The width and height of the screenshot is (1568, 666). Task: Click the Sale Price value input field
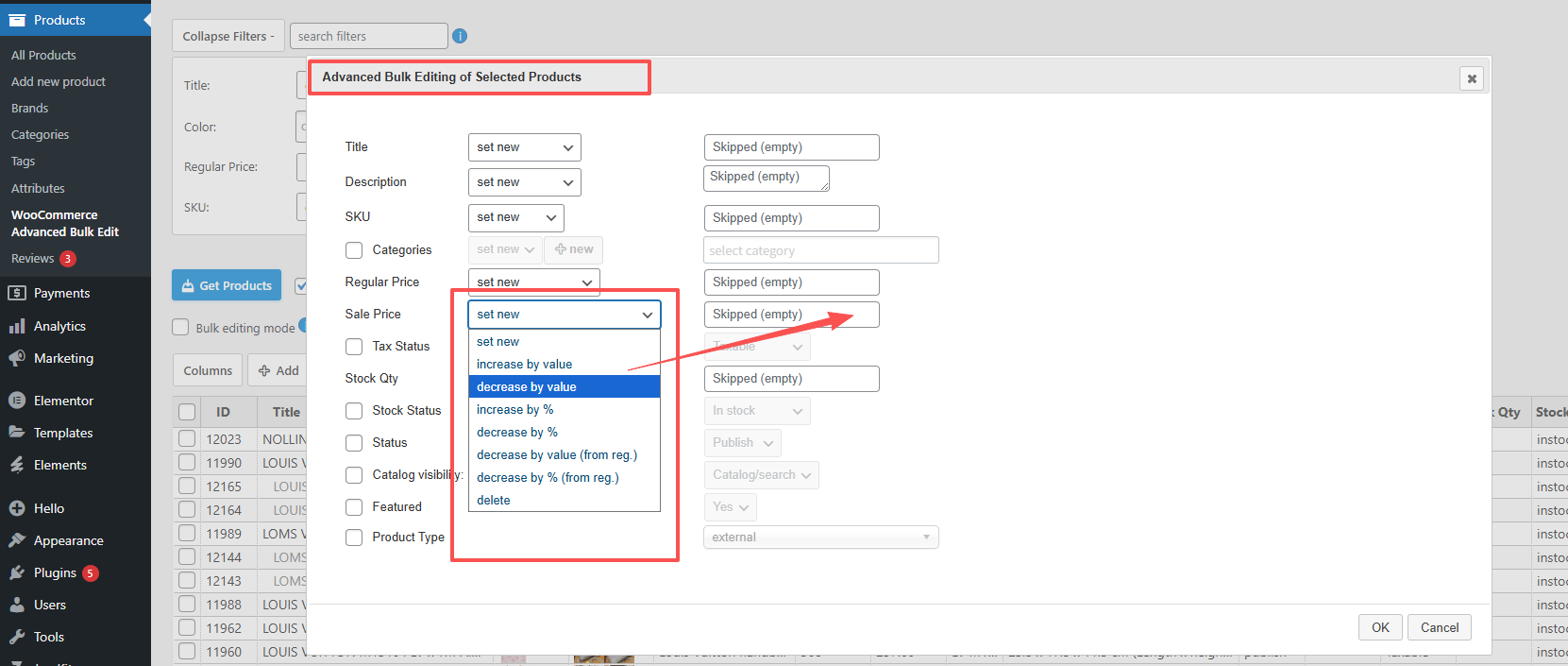tap(791, 315)
